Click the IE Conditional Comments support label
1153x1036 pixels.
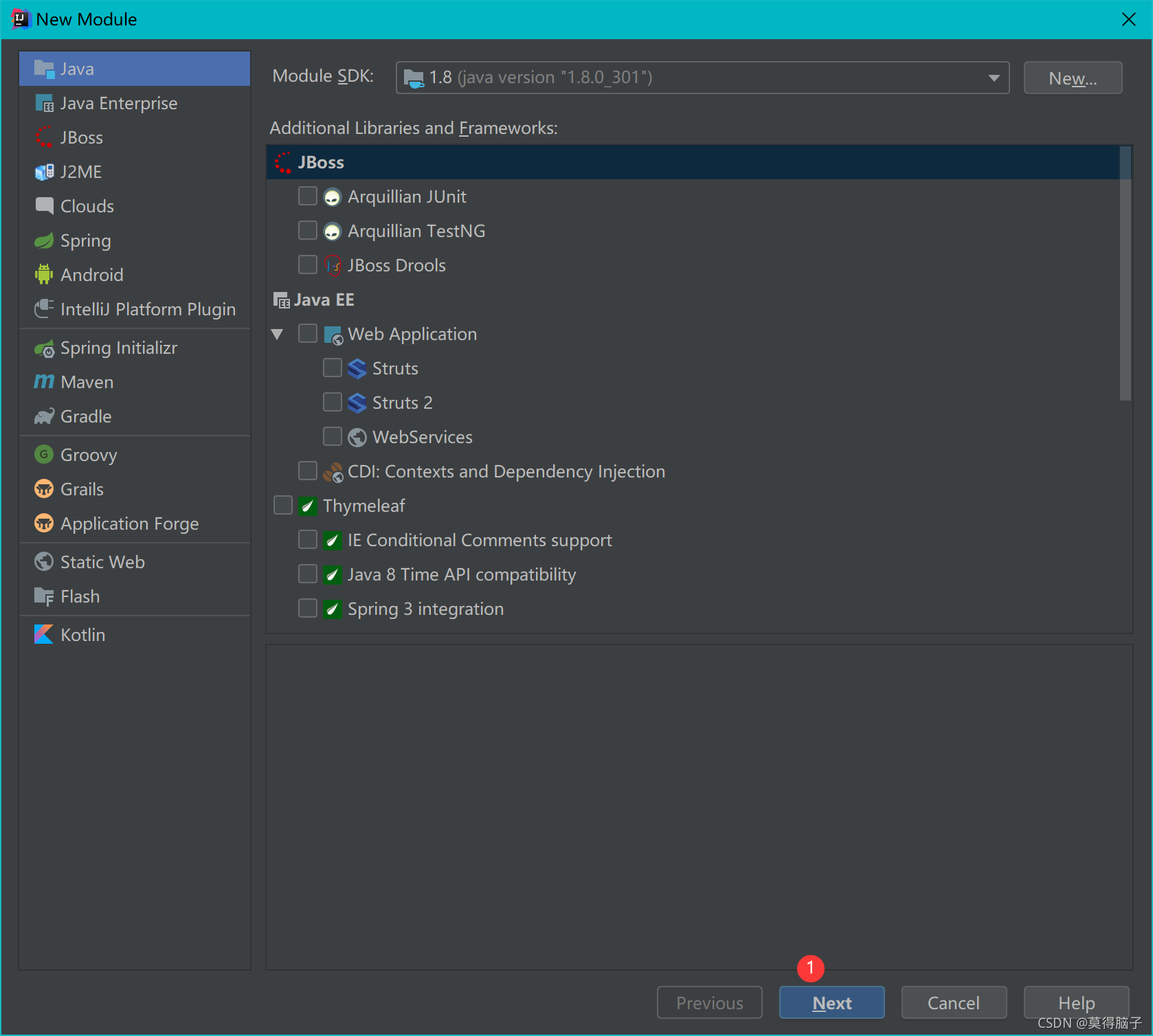point(480,540)
